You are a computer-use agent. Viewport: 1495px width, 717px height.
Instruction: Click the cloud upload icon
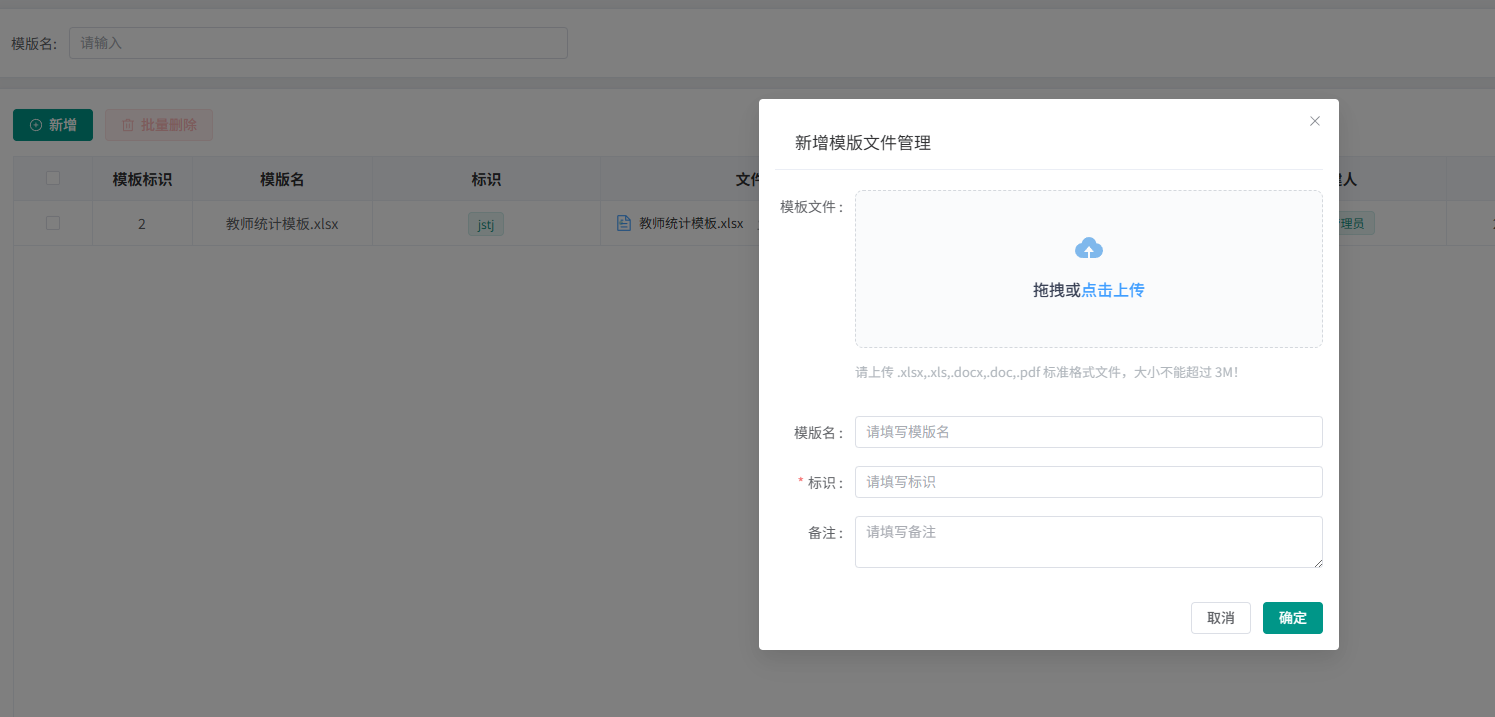(1088, 248)
